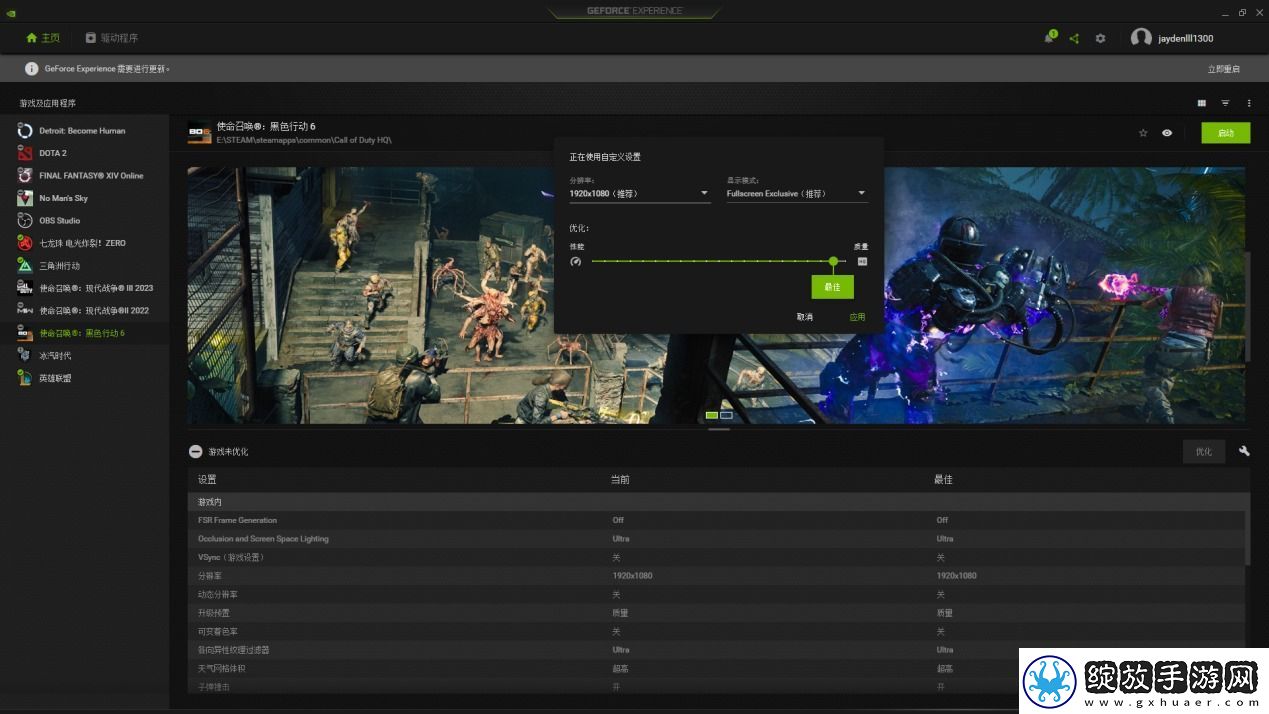This screenshot has width=1269, height=714.
Task: Switch to grid view icon
Action: pyautogui.click(x=1202, y=103)
